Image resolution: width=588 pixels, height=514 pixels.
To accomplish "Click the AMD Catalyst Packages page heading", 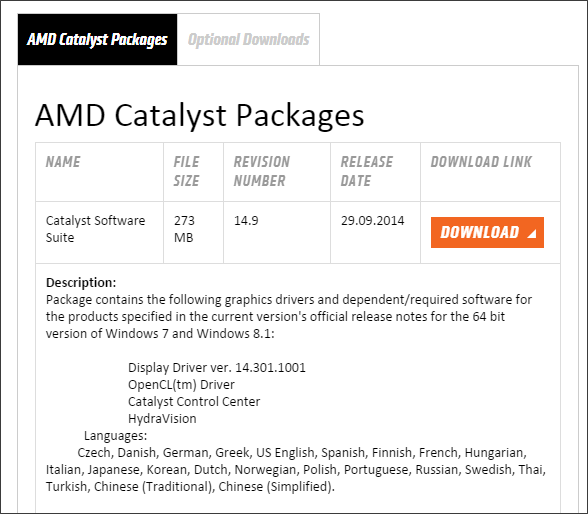I will coord(200,115).
